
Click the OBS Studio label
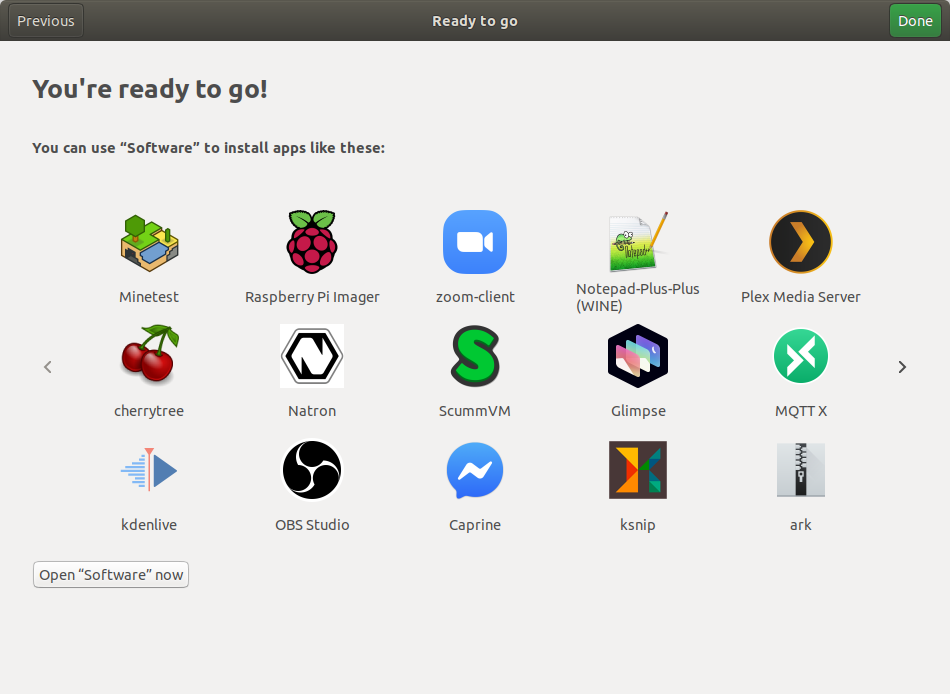(312, 525)
